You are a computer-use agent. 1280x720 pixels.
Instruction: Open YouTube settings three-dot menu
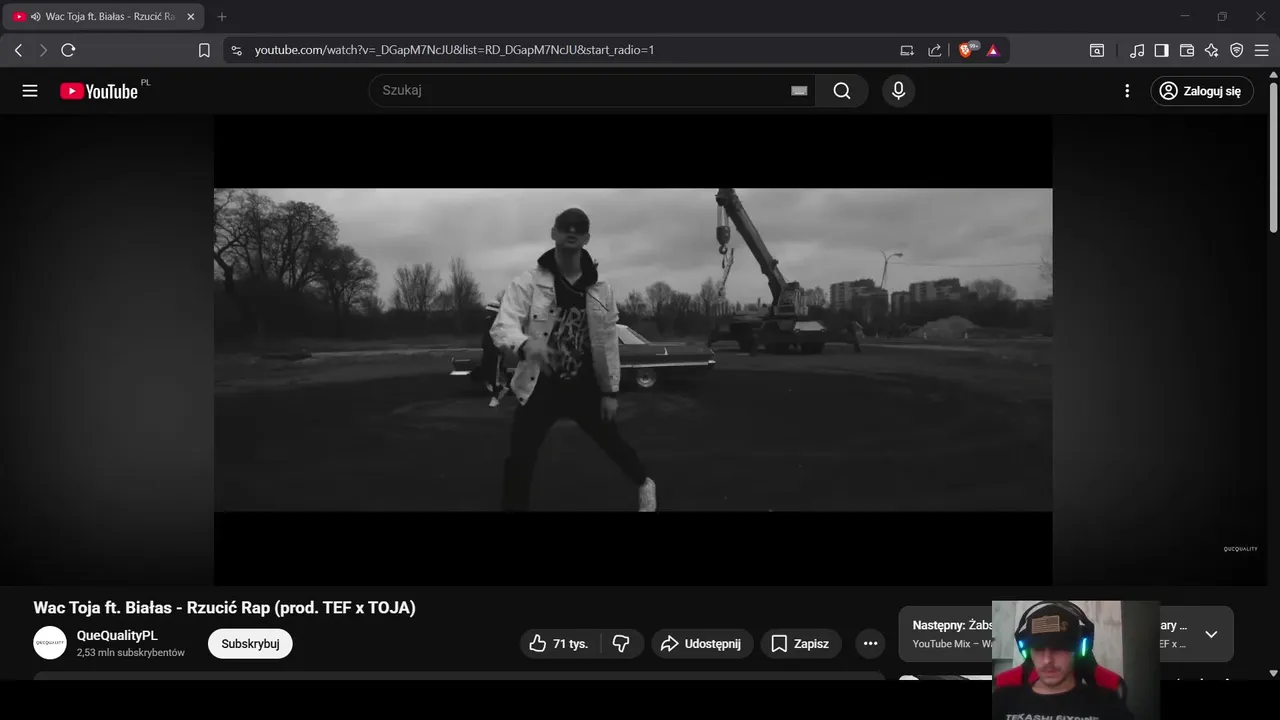(1127, 91)
